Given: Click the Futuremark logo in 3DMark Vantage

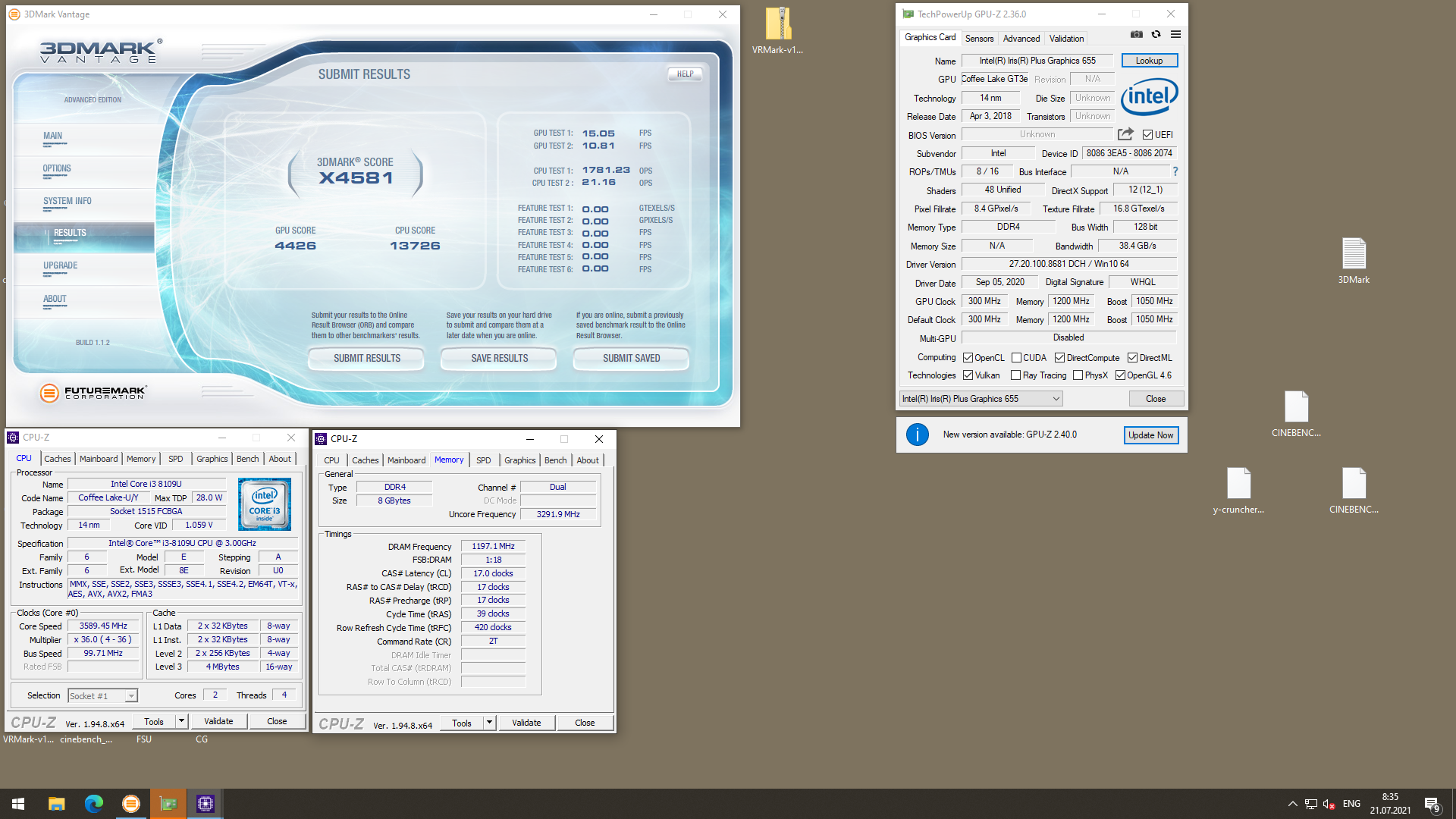Looking at the screenshot, I should point(93,392).
